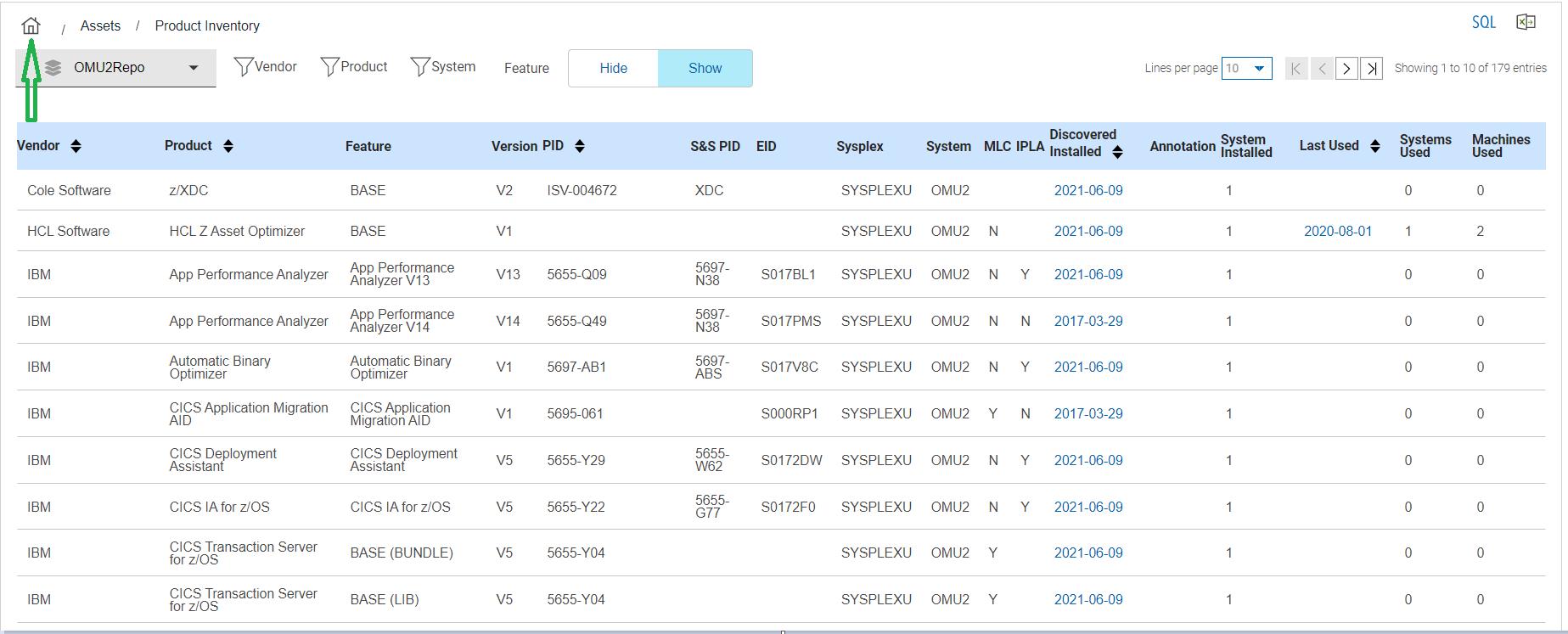Go to the Home page icon
1568x634 pixels.
31,25
